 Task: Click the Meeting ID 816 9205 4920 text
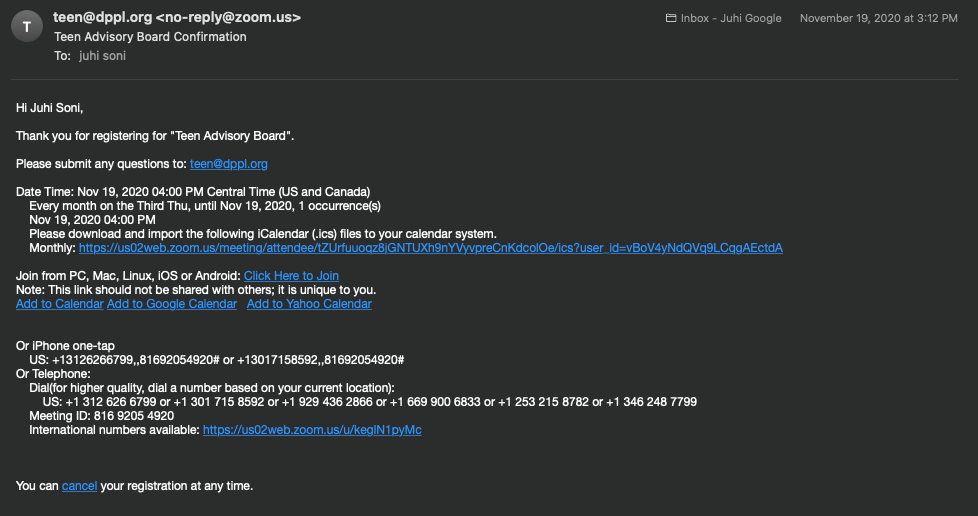point(102,416)
